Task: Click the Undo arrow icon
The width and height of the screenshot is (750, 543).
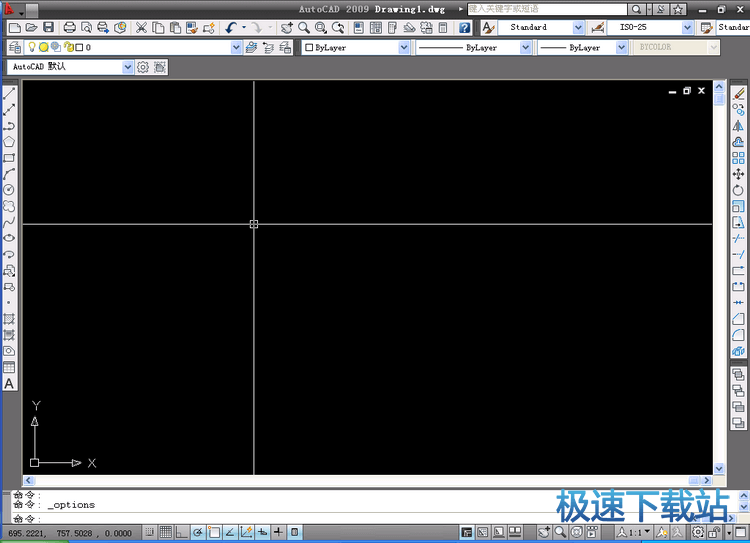Action: 232,28
